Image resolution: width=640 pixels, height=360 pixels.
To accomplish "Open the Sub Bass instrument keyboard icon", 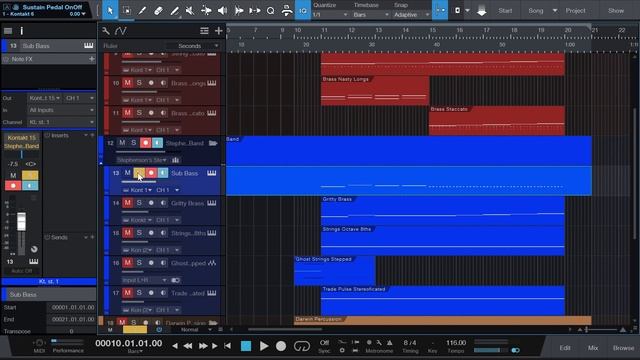I will (x=211, y=173).
